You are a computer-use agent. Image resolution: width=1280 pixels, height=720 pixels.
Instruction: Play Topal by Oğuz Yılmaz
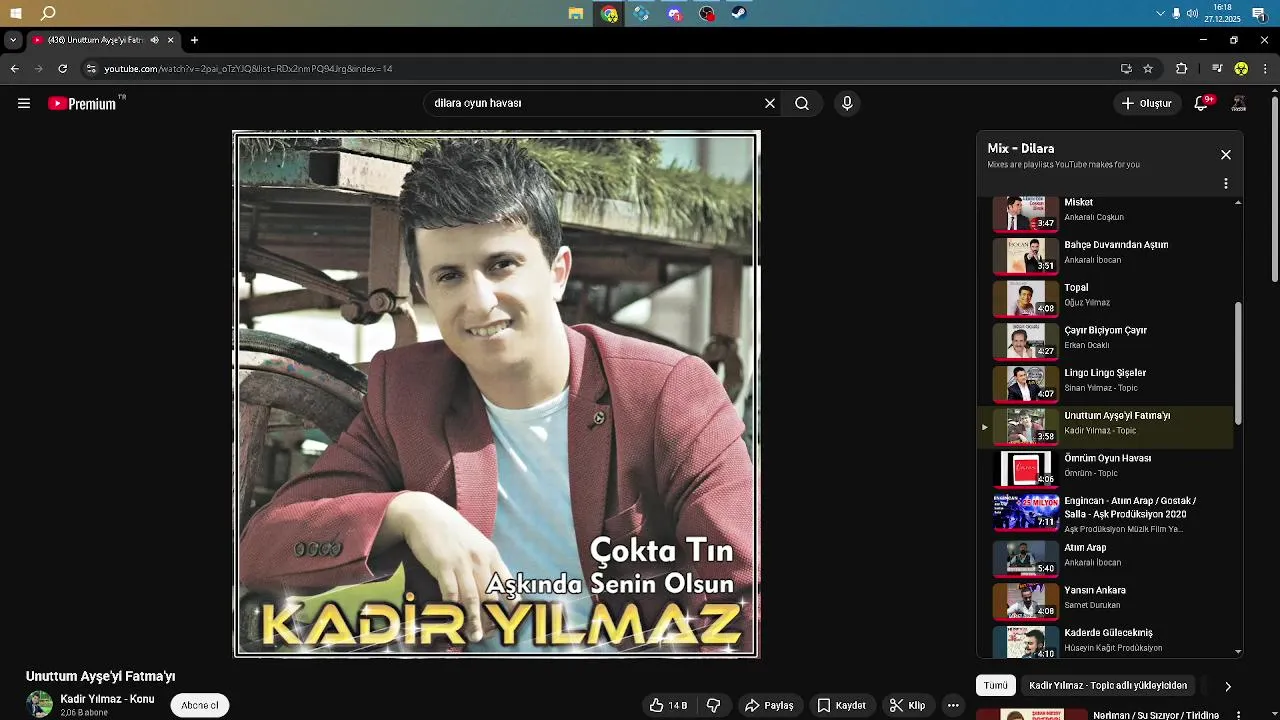(1105, 298)
